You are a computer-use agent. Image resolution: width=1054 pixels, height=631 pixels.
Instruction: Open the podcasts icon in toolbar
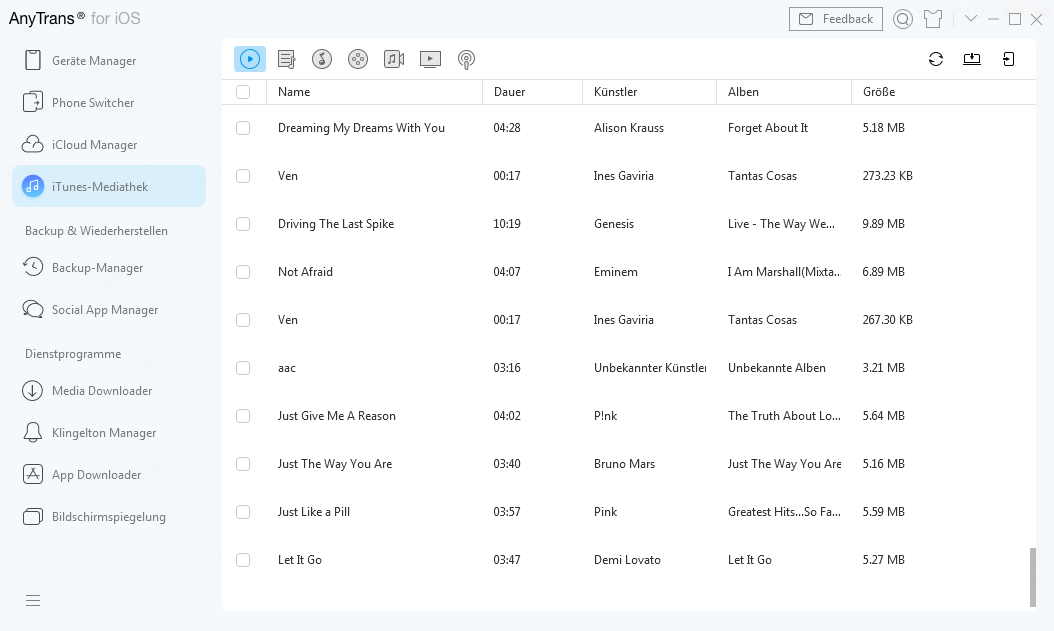(466, 59)
